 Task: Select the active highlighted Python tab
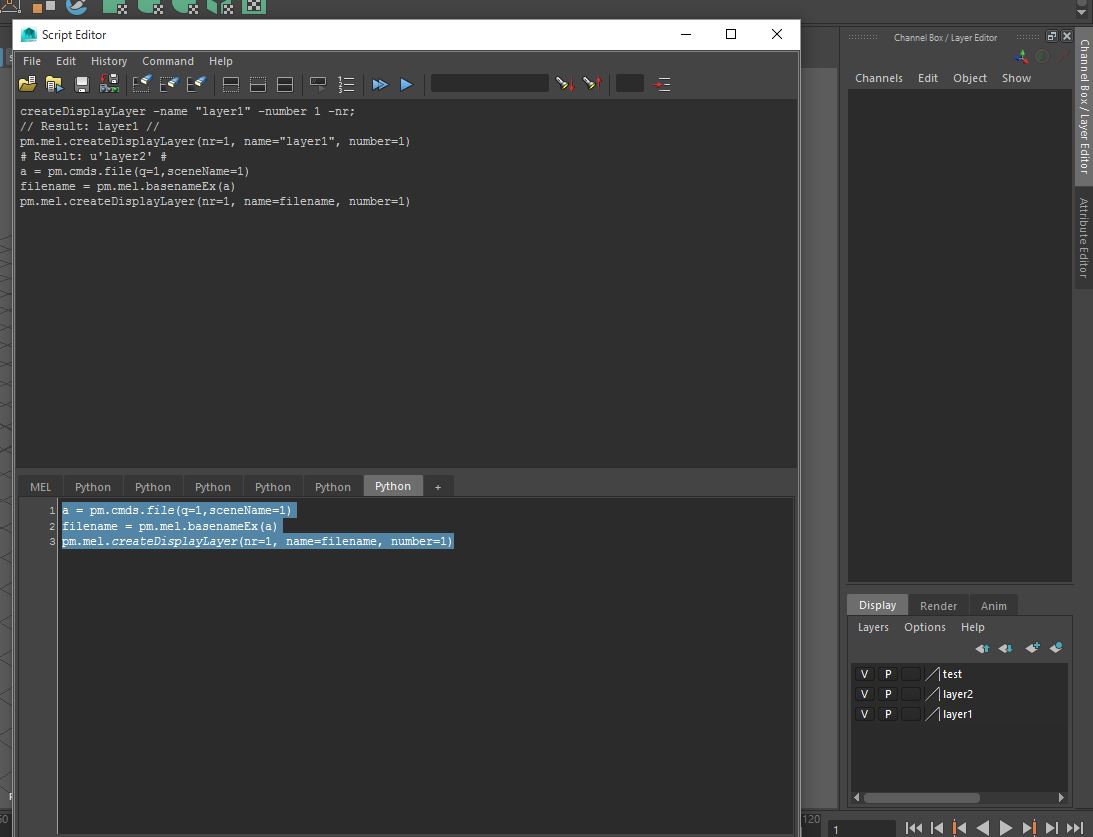click(x=393, y=486)
